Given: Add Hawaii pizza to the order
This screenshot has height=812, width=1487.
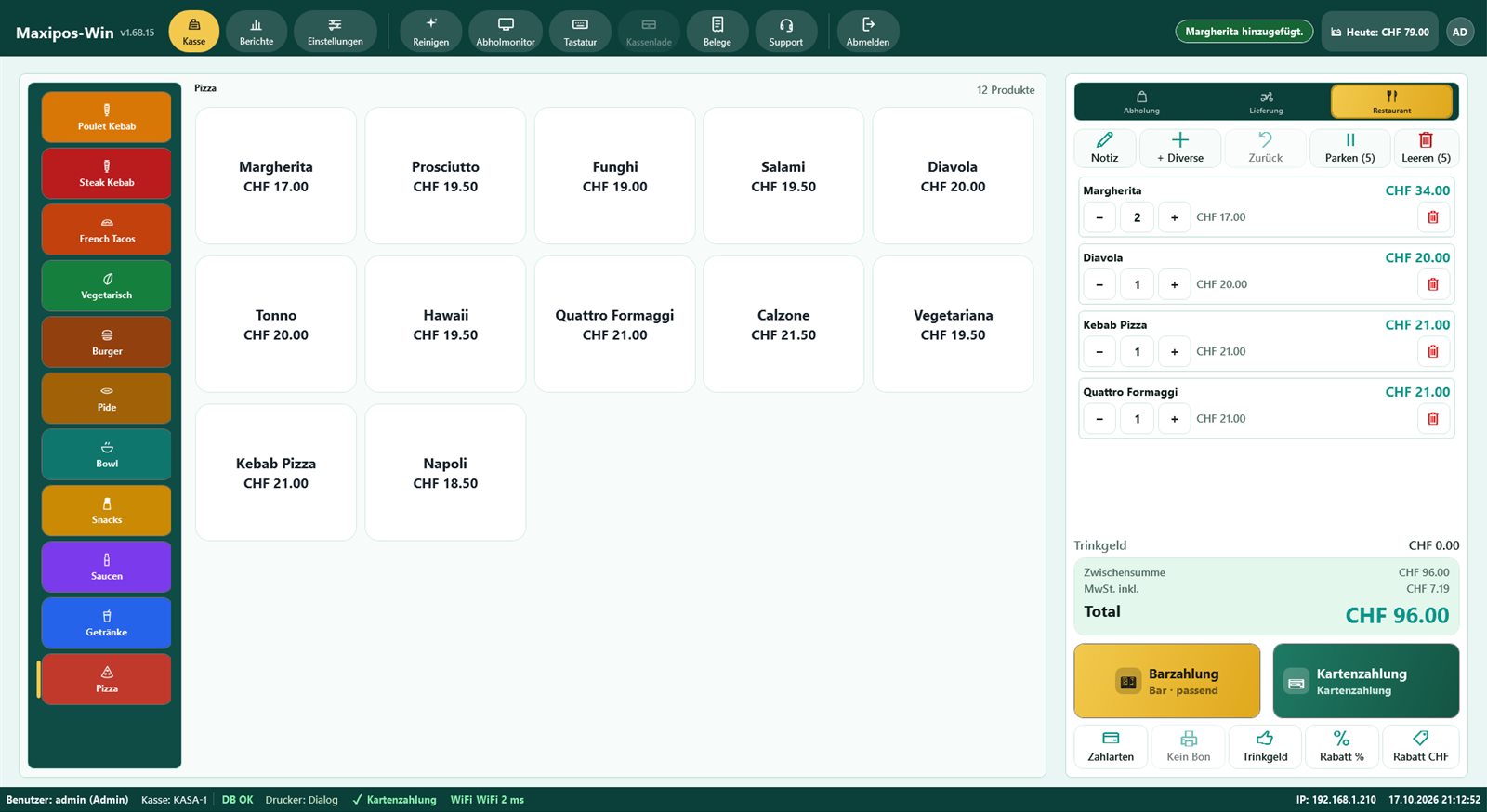Looking at the screenshot, I should click(x=445, y=324).
